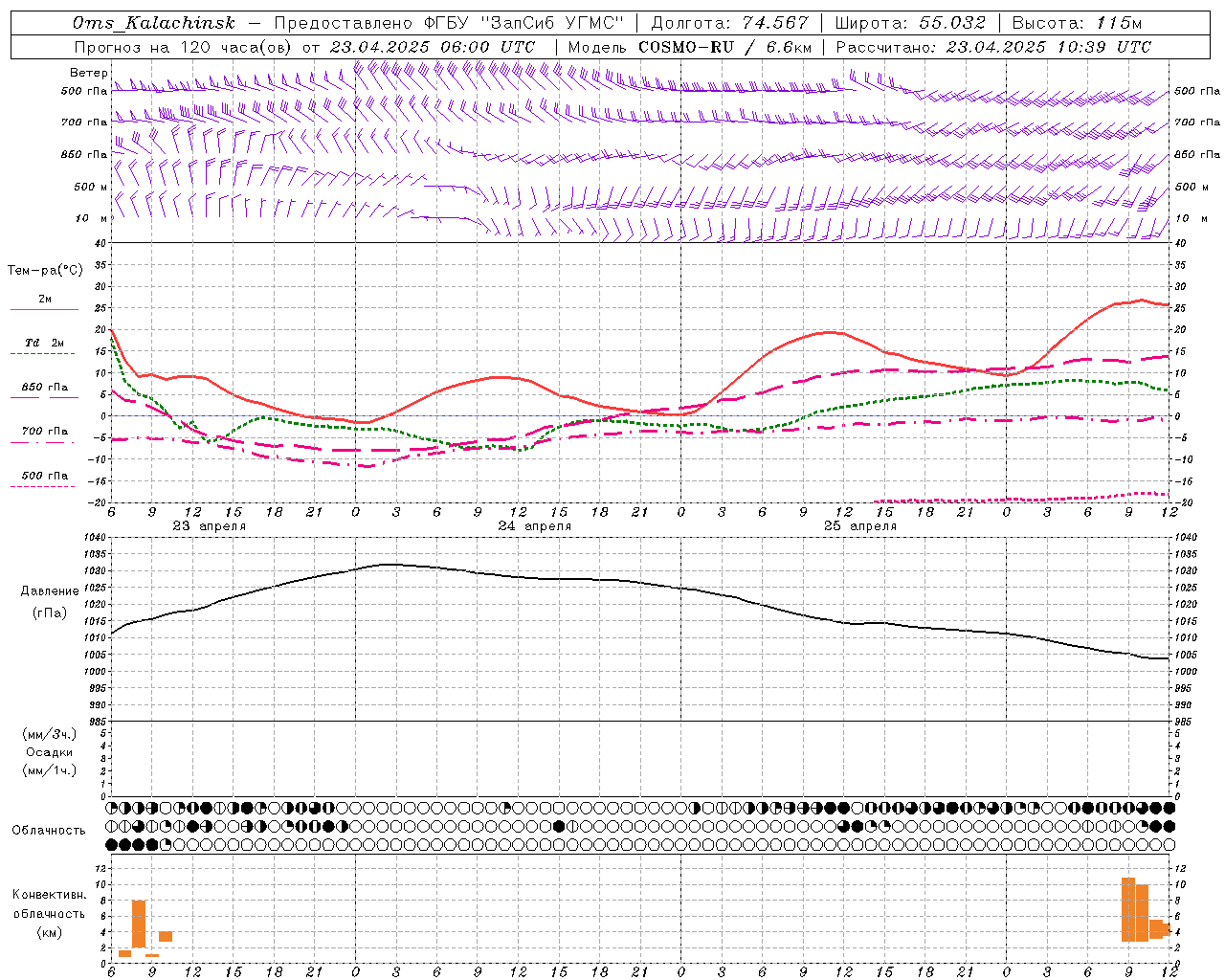Click the "Облачность" cloud cover label
The height and width of the screenshot is (980, 1225).
click(49, 831)
